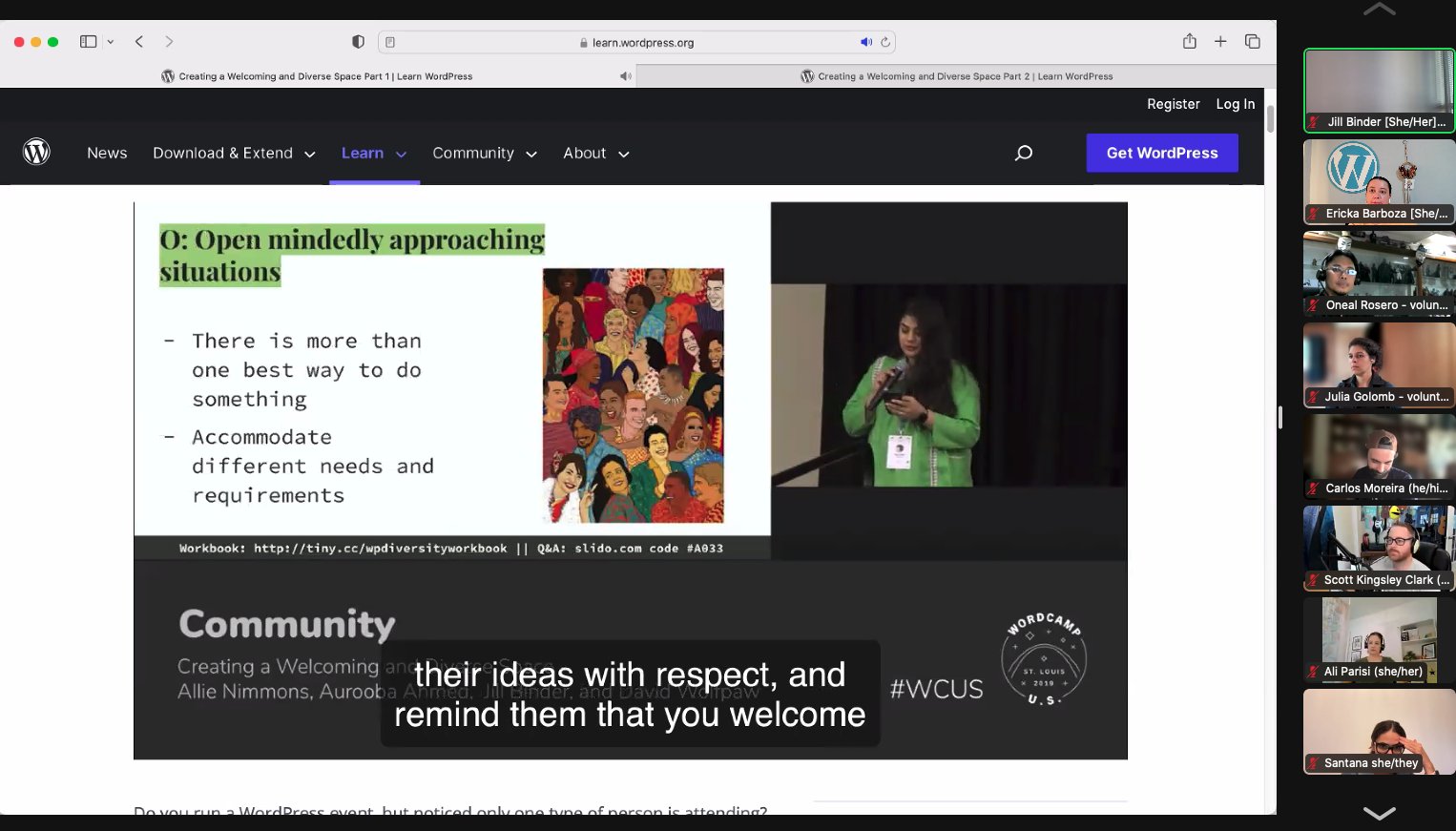Open a new tab with plus icon
This screenshot has height=831, width=1456.
click(1220, 41)
